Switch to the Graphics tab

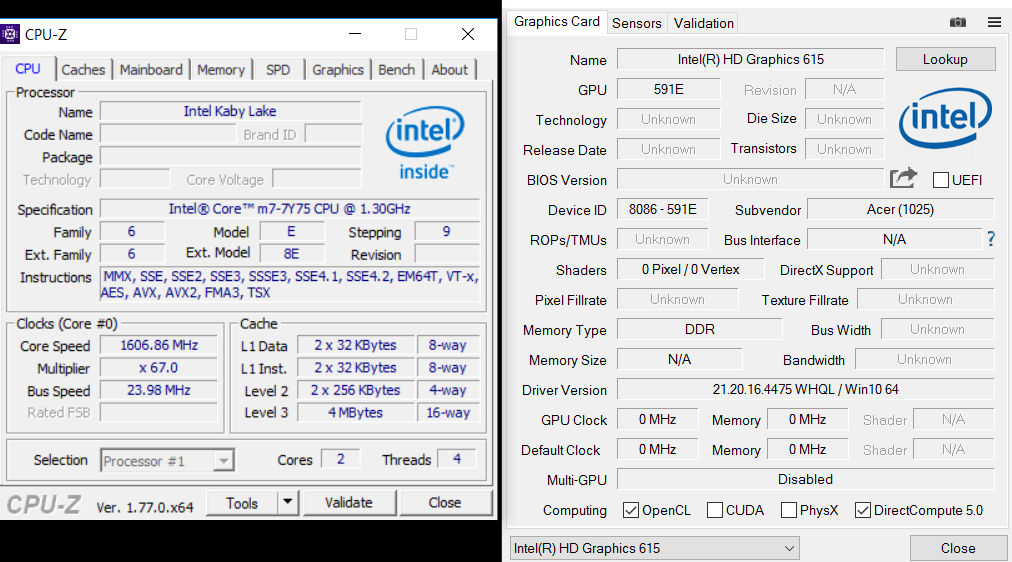(338, 70)
